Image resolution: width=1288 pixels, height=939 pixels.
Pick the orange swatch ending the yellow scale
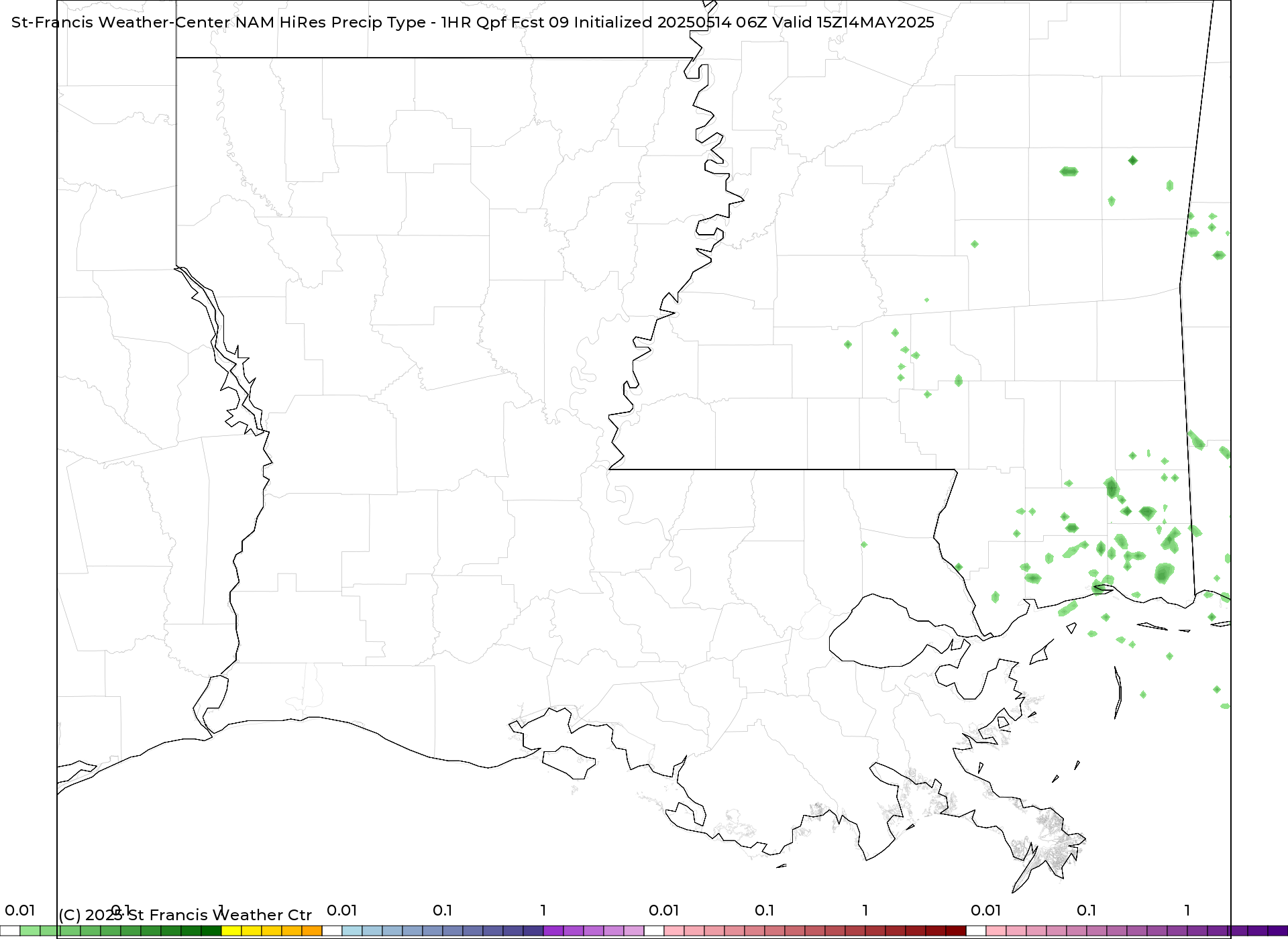312,931
